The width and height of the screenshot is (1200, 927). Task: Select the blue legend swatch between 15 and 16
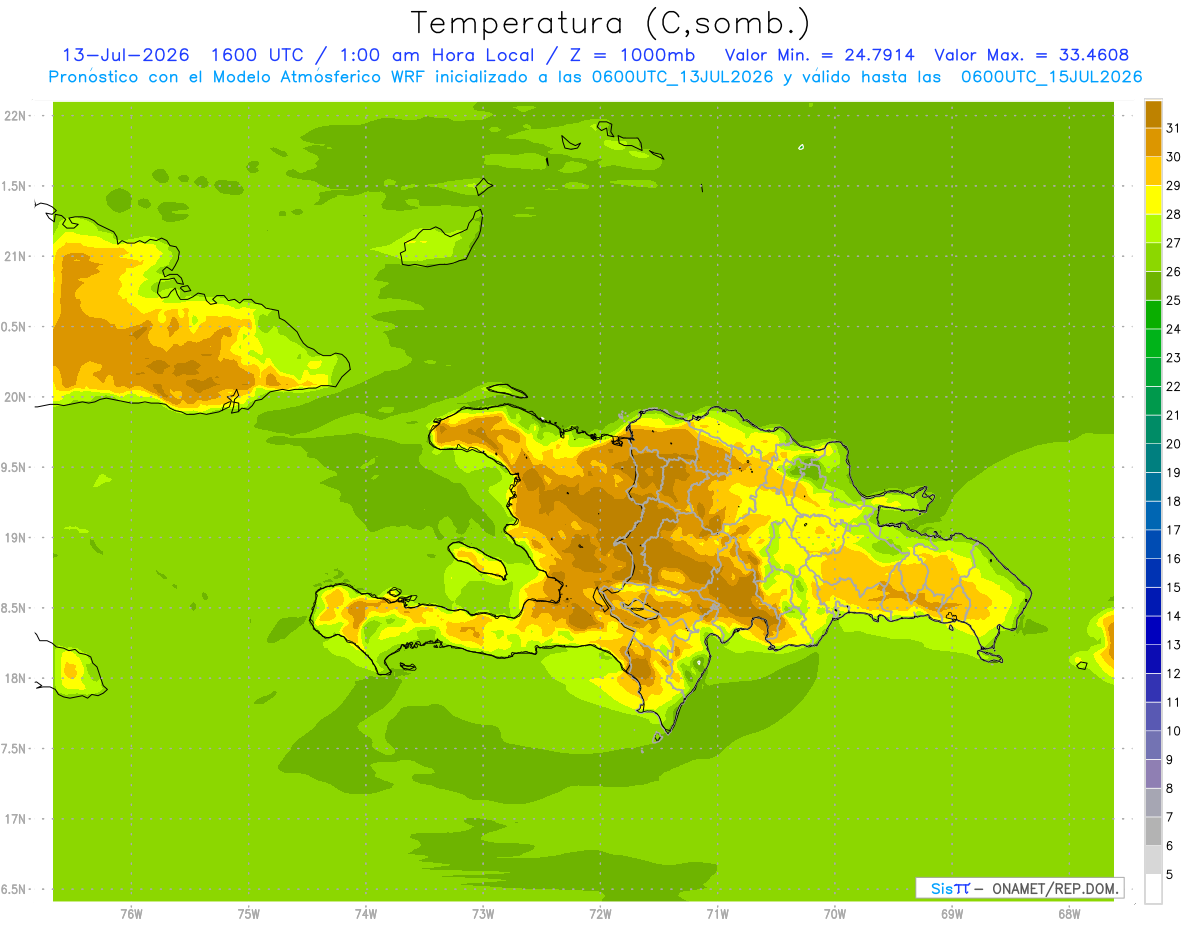(x=1152, y=573)
